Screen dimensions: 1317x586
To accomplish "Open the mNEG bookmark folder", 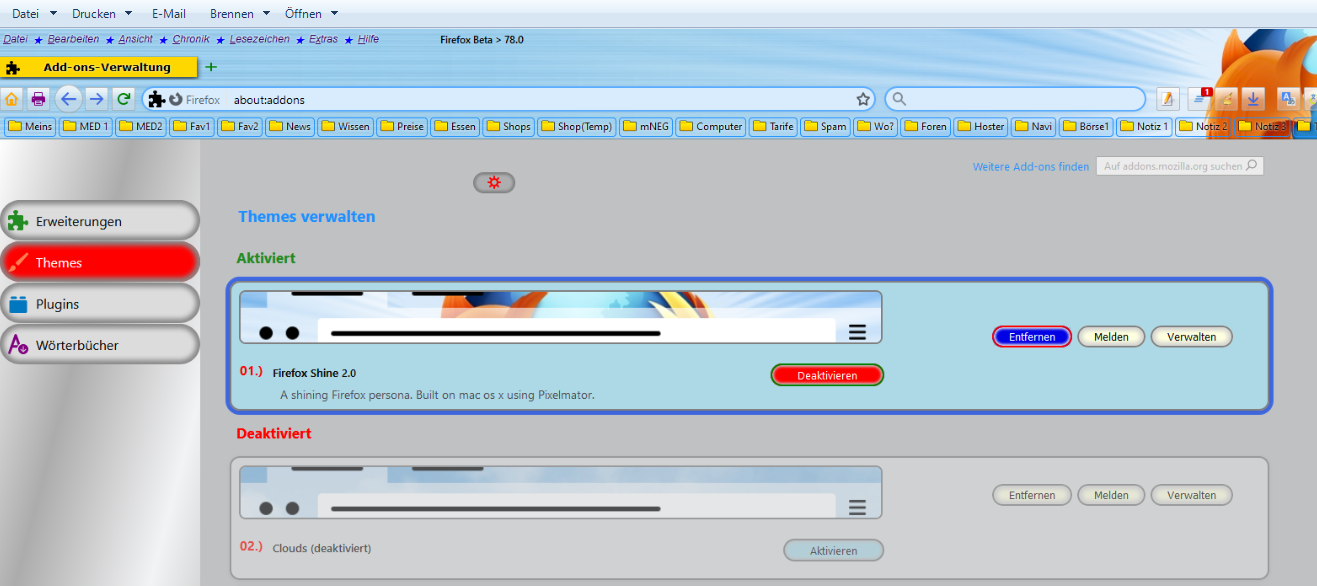I will tap(646, 127).
